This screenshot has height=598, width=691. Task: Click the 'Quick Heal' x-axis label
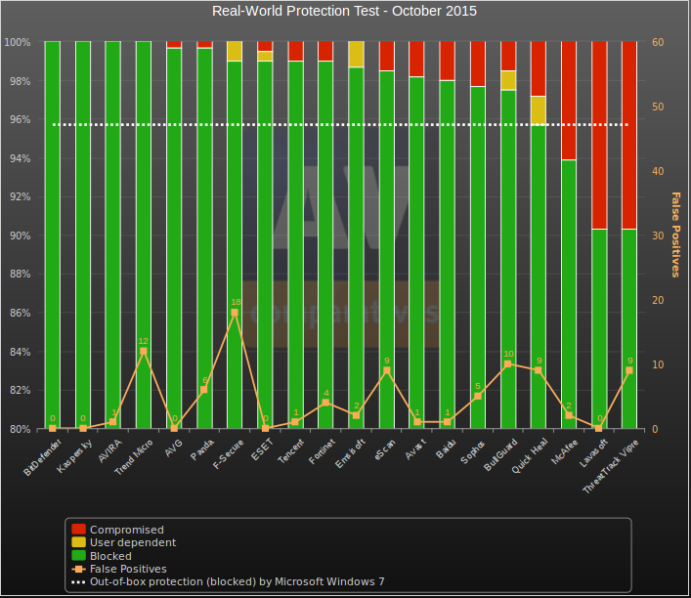tap(530, 456)
